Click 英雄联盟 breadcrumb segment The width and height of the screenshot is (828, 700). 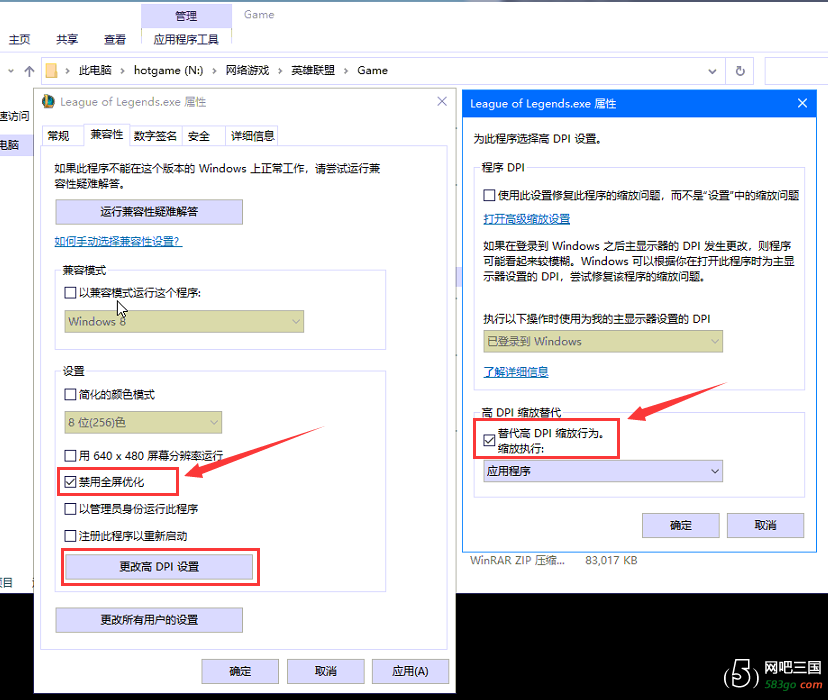pos(313,70)
